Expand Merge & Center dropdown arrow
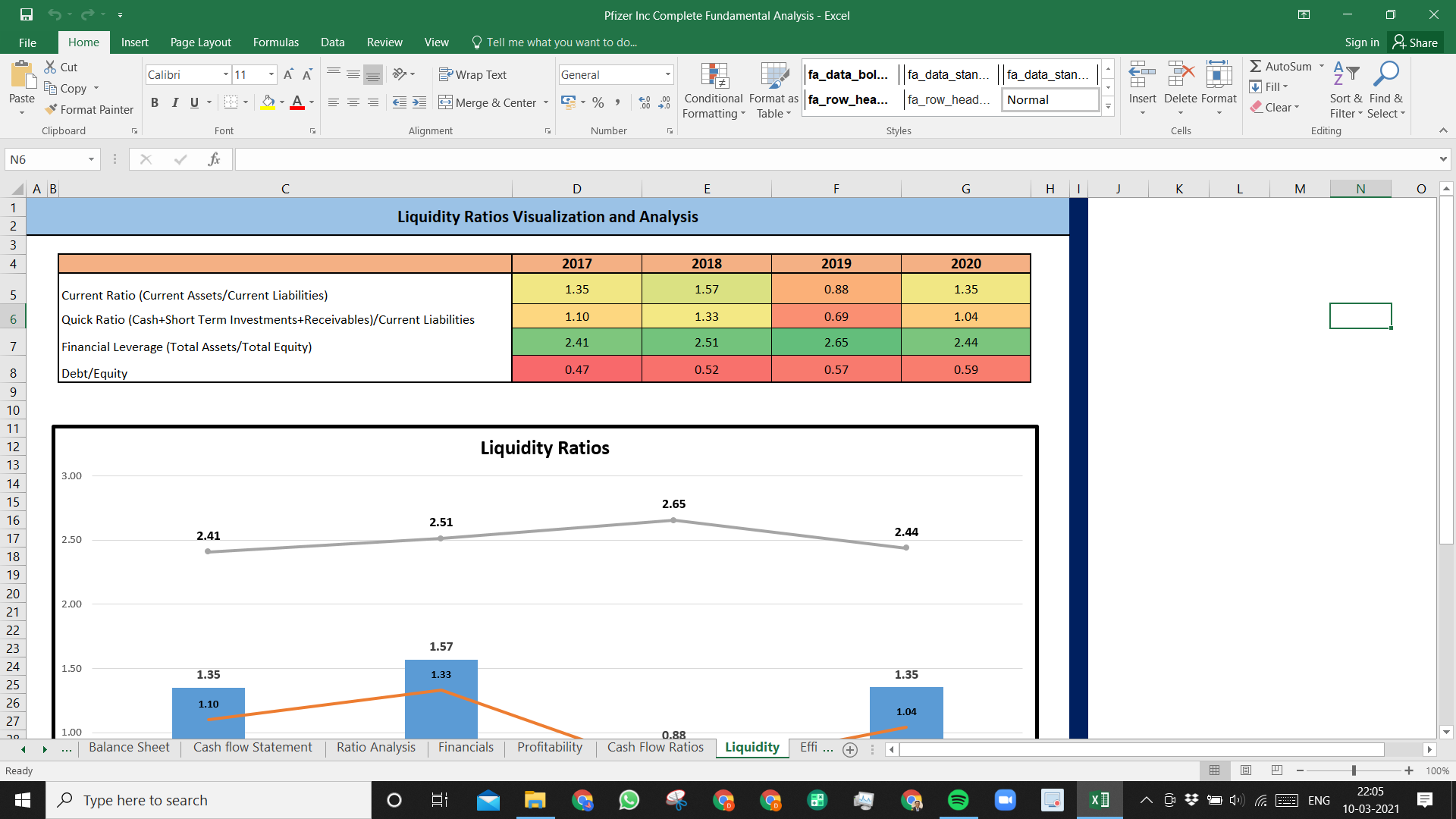 (x=546, y=102)
